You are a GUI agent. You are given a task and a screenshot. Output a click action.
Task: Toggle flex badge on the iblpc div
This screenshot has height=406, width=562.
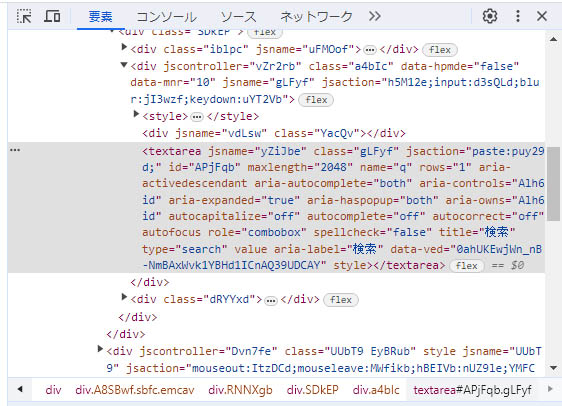click(x=440, y=50)
